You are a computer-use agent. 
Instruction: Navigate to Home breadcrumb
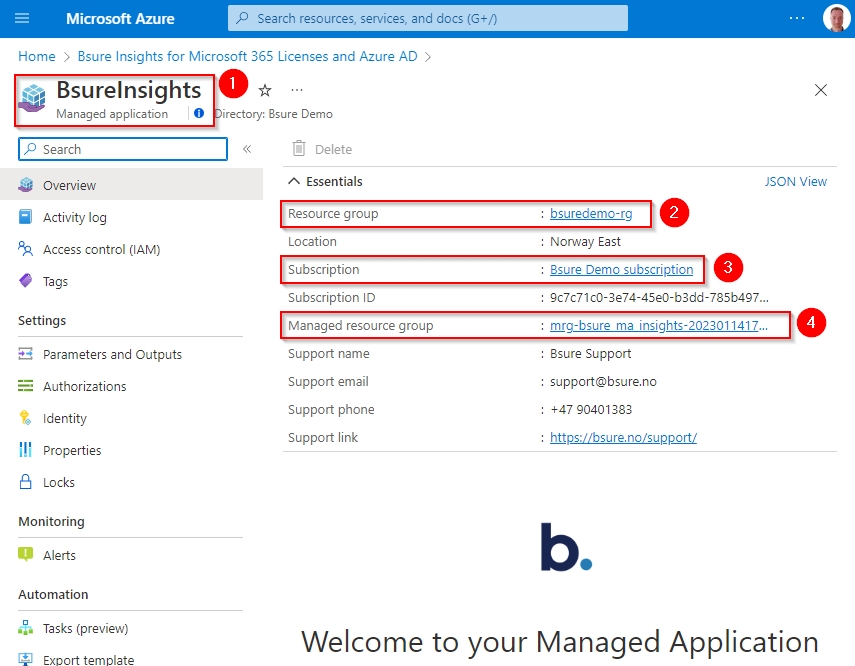(x=37, y=56)
